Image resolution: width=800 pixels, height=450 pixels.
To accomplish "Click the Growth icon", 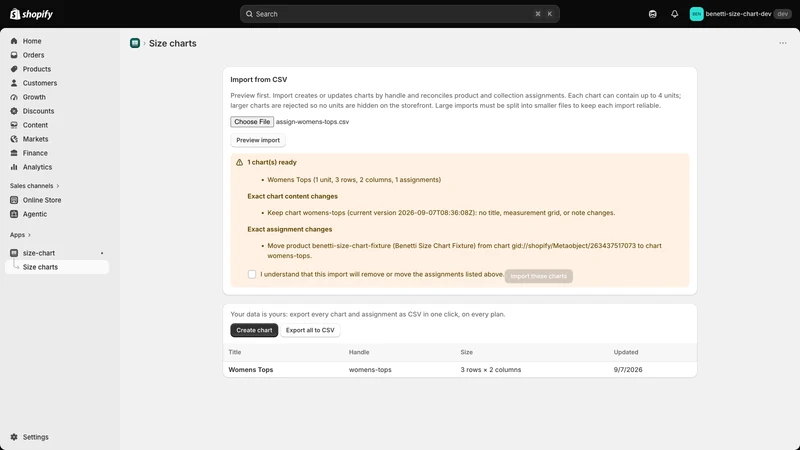I will point(14,97).
